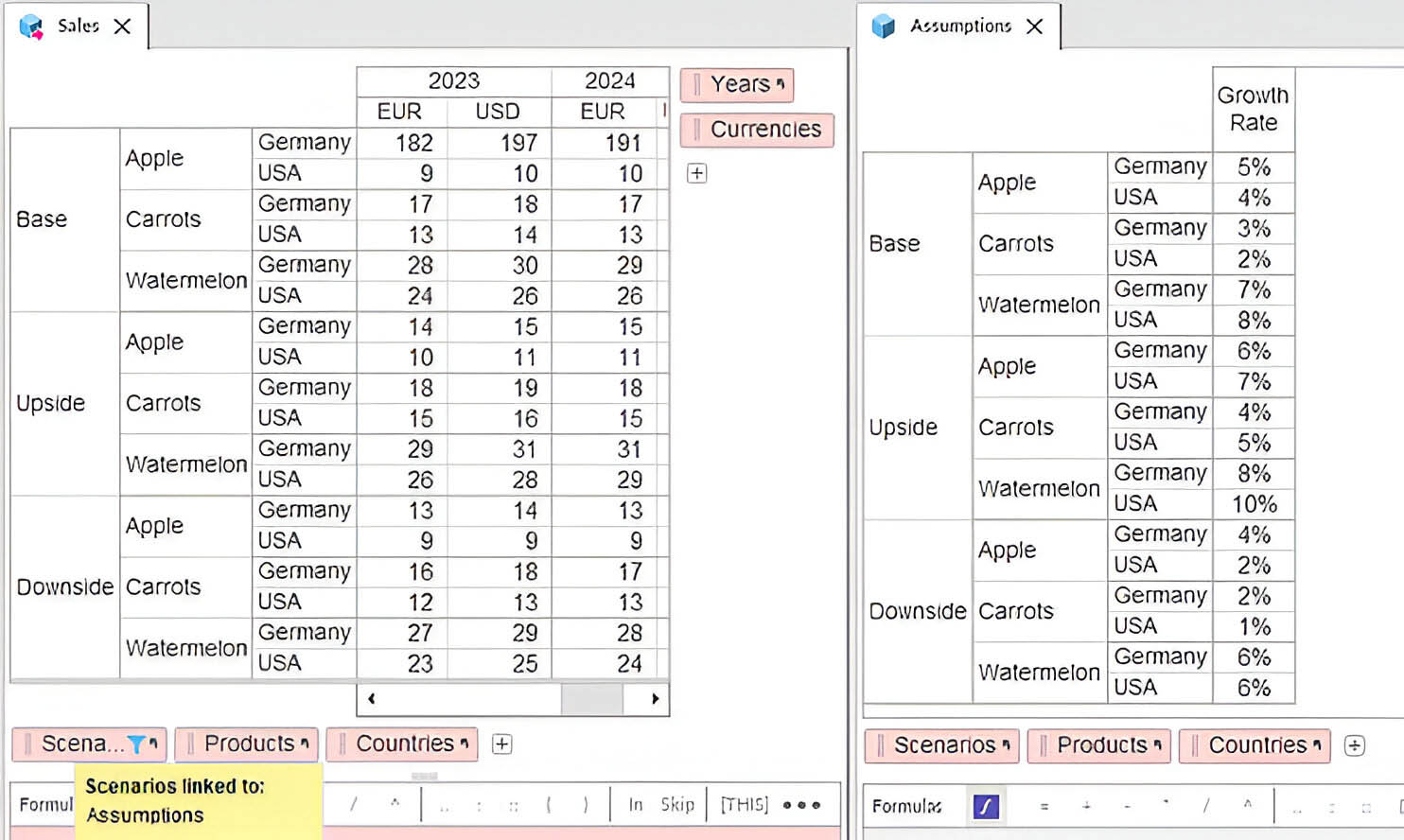Image resolution: width=1404 pixels, height=840 pixels.
Task: Switch to the Assumptions tab
Action: [960, 26]
